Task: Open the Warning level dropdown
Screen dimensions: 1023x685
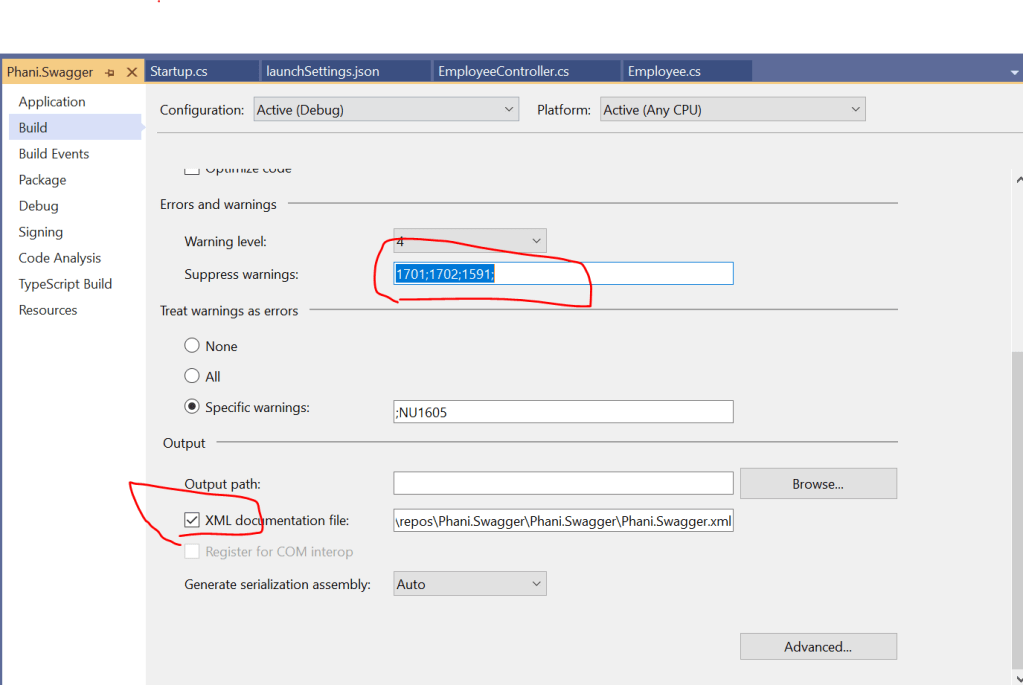Action: [x=469, y=242]
